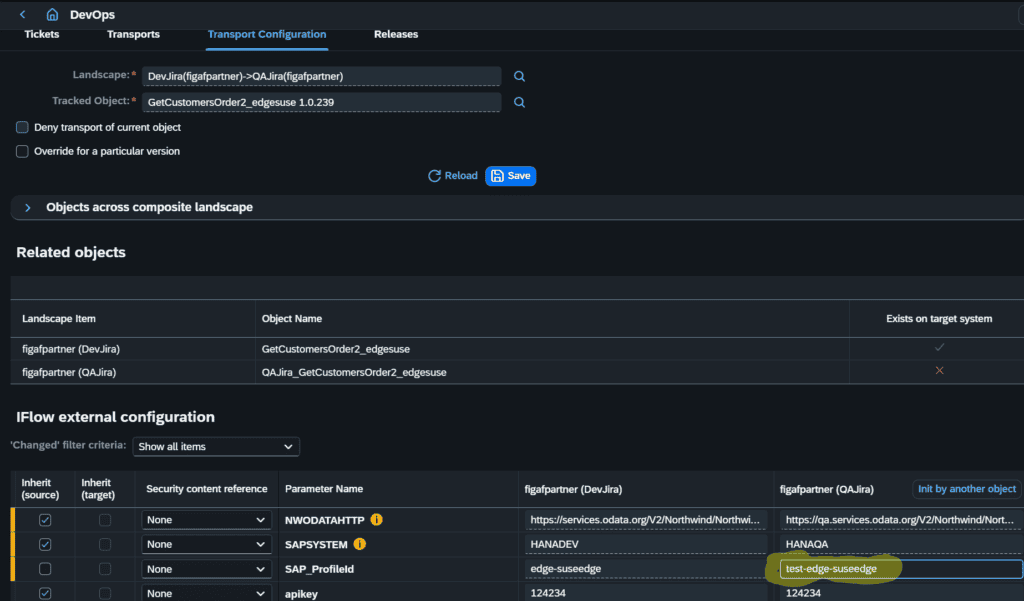This screenshot has height=601, width=1024.
Task: Toggle Inherit (target) for SAPSYSTEM
Action: [104, 544]
